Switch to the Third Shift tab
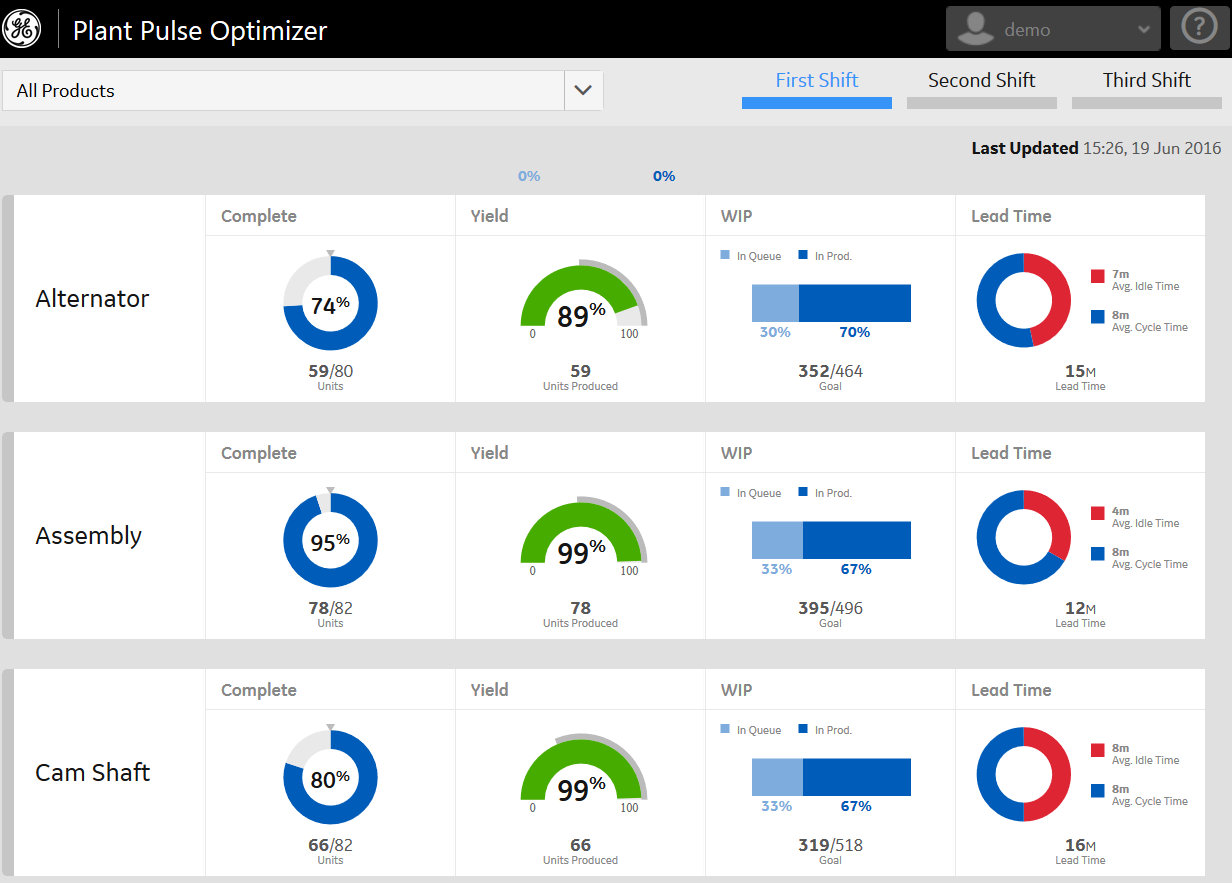This screenshot has width=1232, height=883. 1146,80
